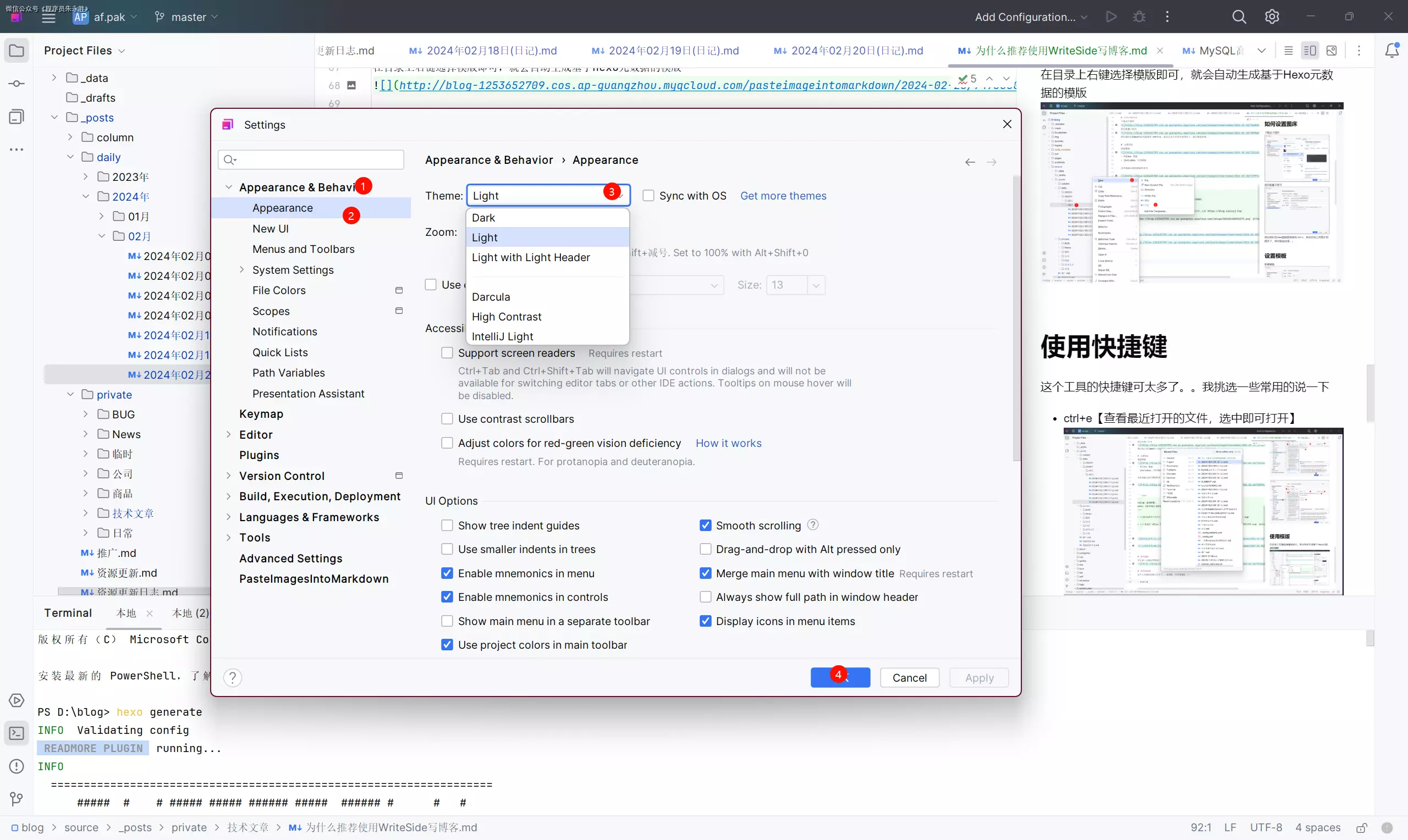
Task: Open the Notifications bell icon
Action: point(1391,51)
